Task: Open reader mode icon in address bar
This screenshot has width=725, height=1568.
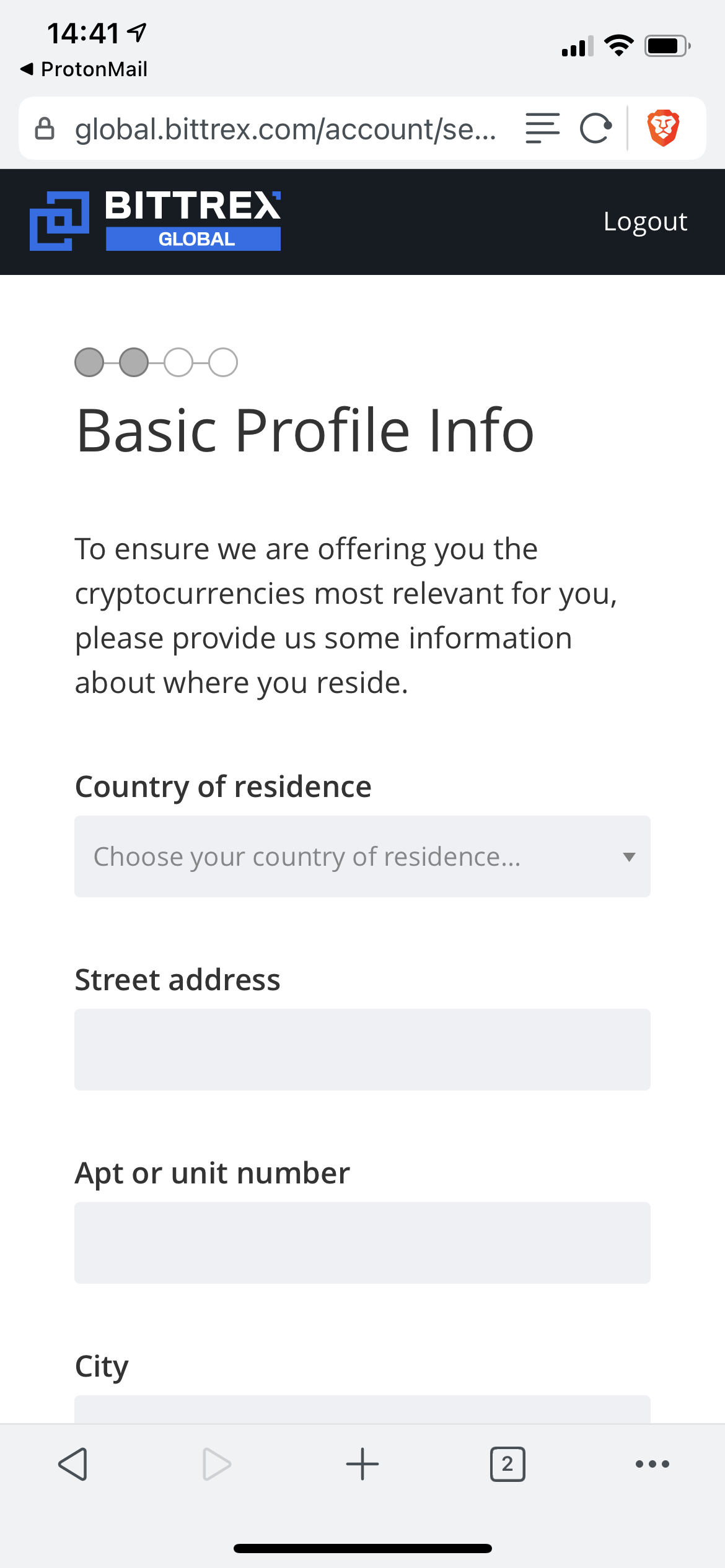Action: [x=542, y=128]
